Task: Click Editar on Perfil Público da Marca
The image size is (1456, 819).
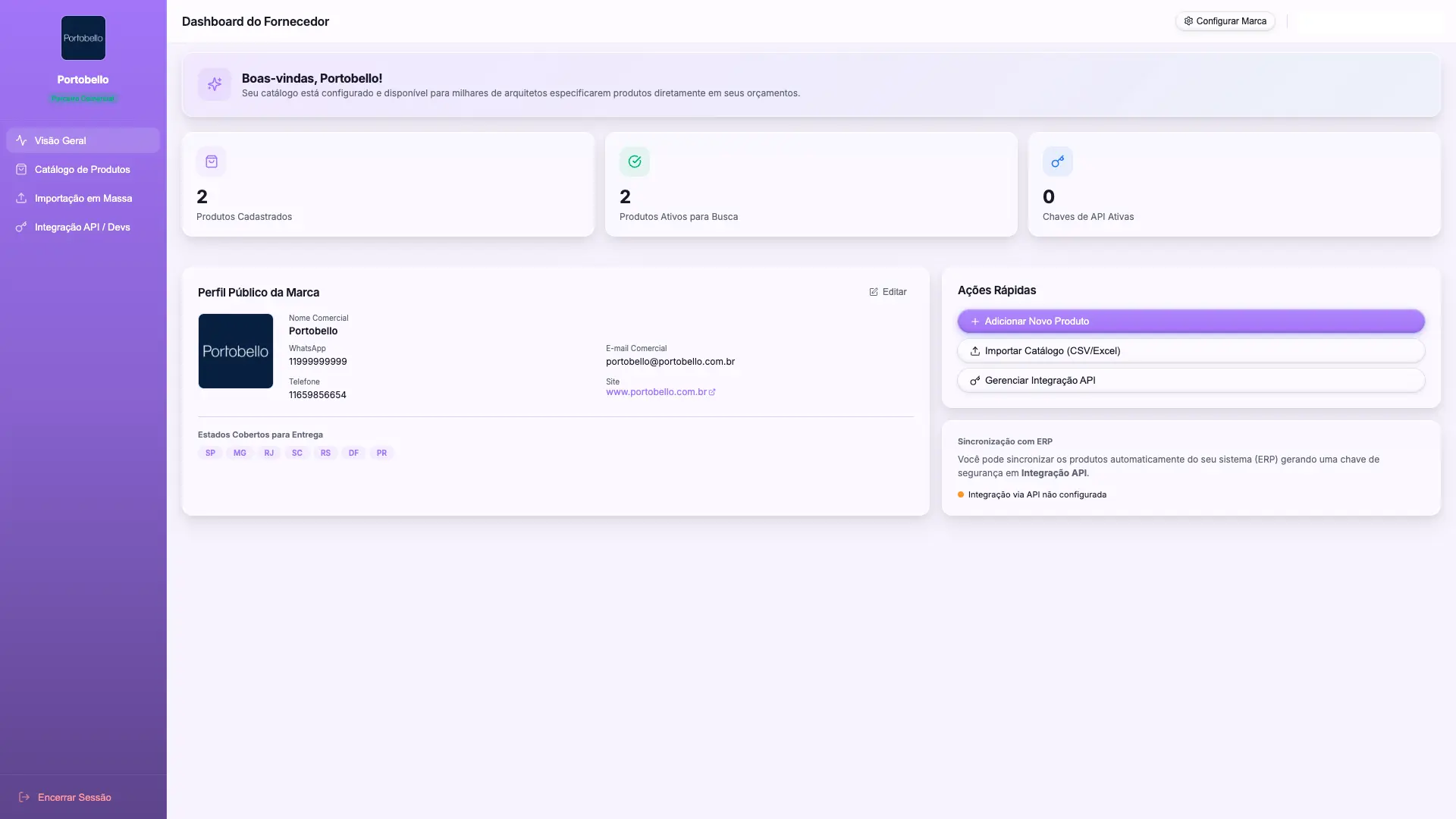Action: coord(888,292)
